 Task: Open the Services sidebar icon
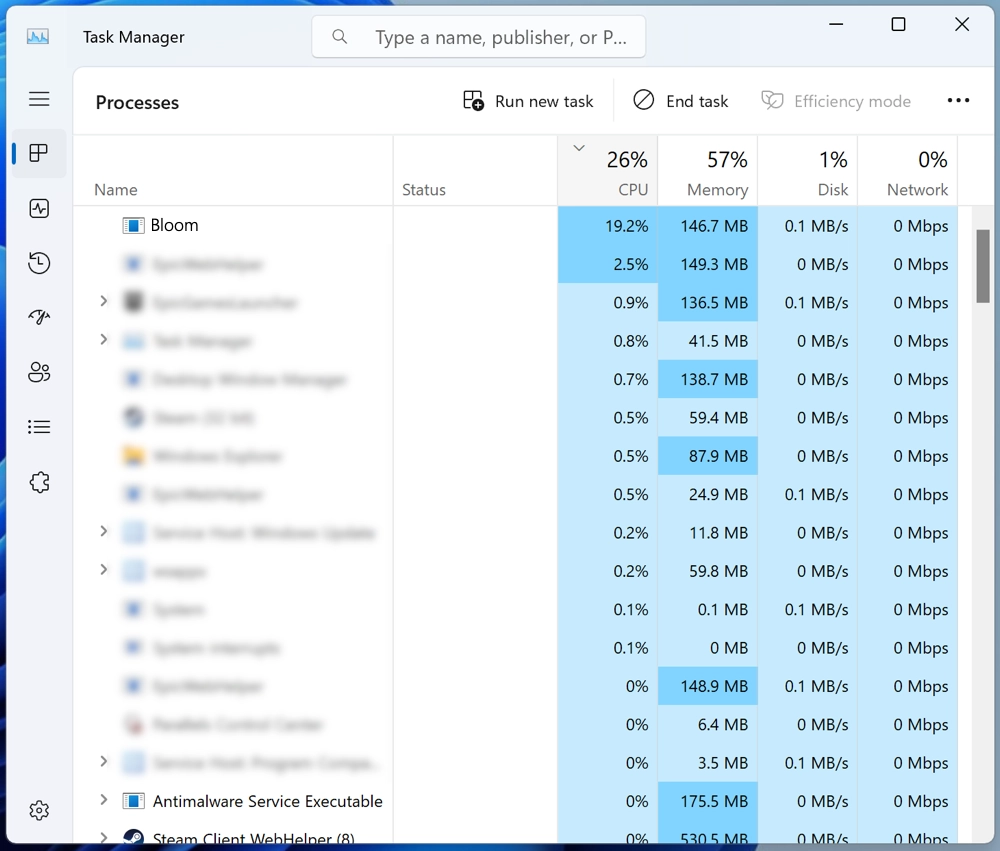(39, 482)
